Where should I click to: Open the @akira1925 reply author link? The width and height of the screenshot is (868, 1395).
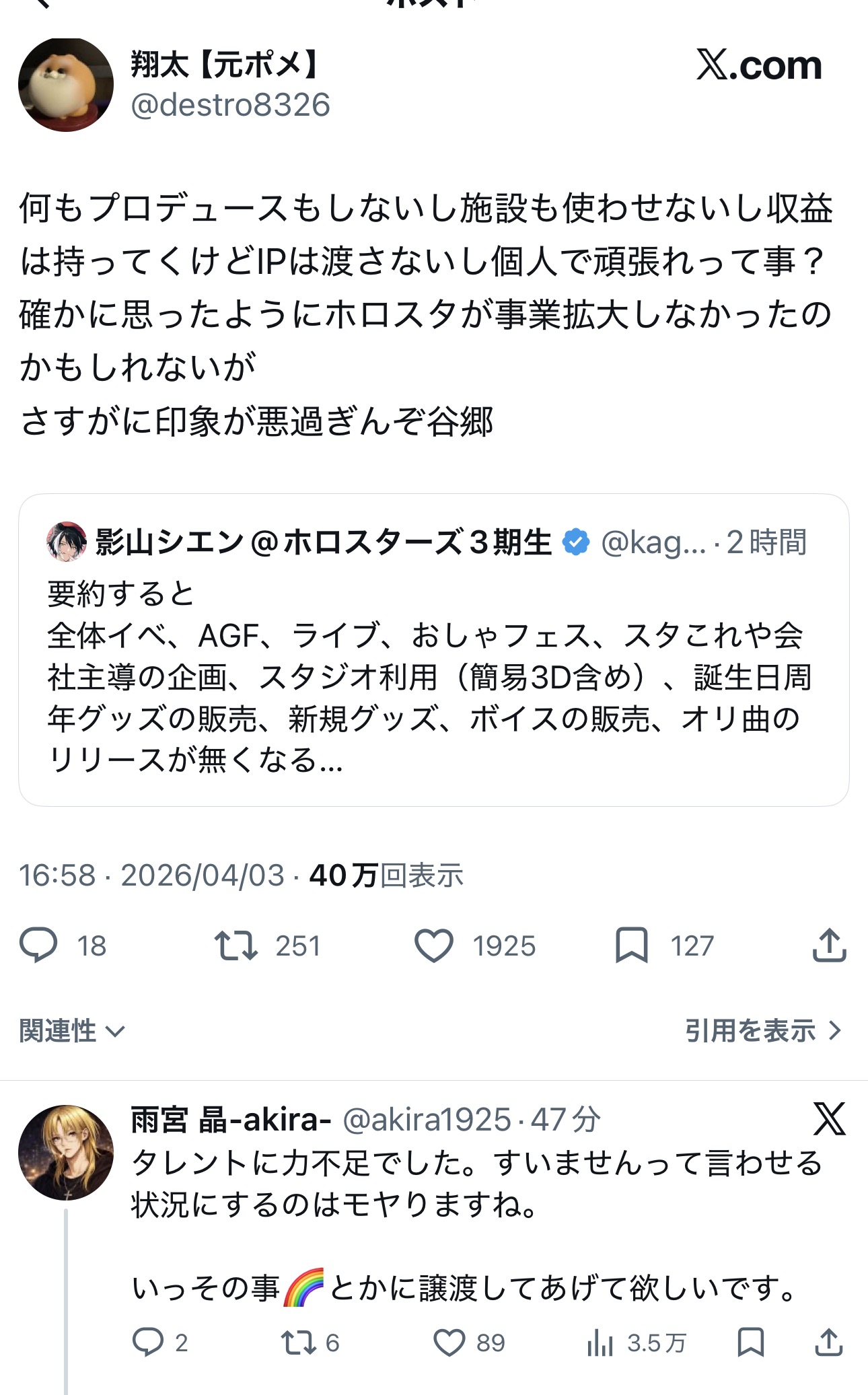point(427,1120)
